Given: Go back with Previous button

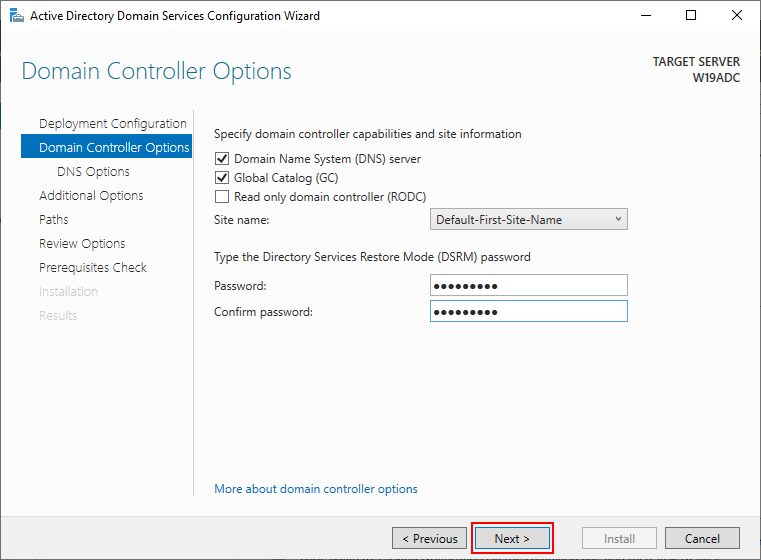Looking at the screenshot, I should pos(430,538).
